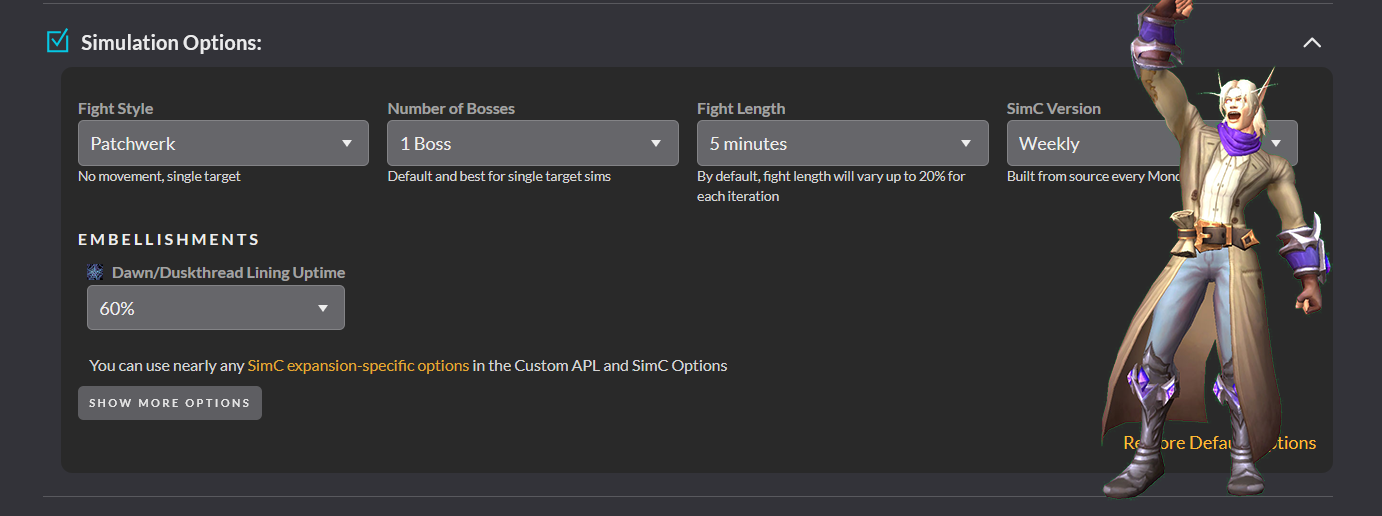Expand the Dawn/Duskthread Lining Uptime 60% dropdown
Image resolution: width=1382 pixels, height=516 pixels.
click(215, 308)
